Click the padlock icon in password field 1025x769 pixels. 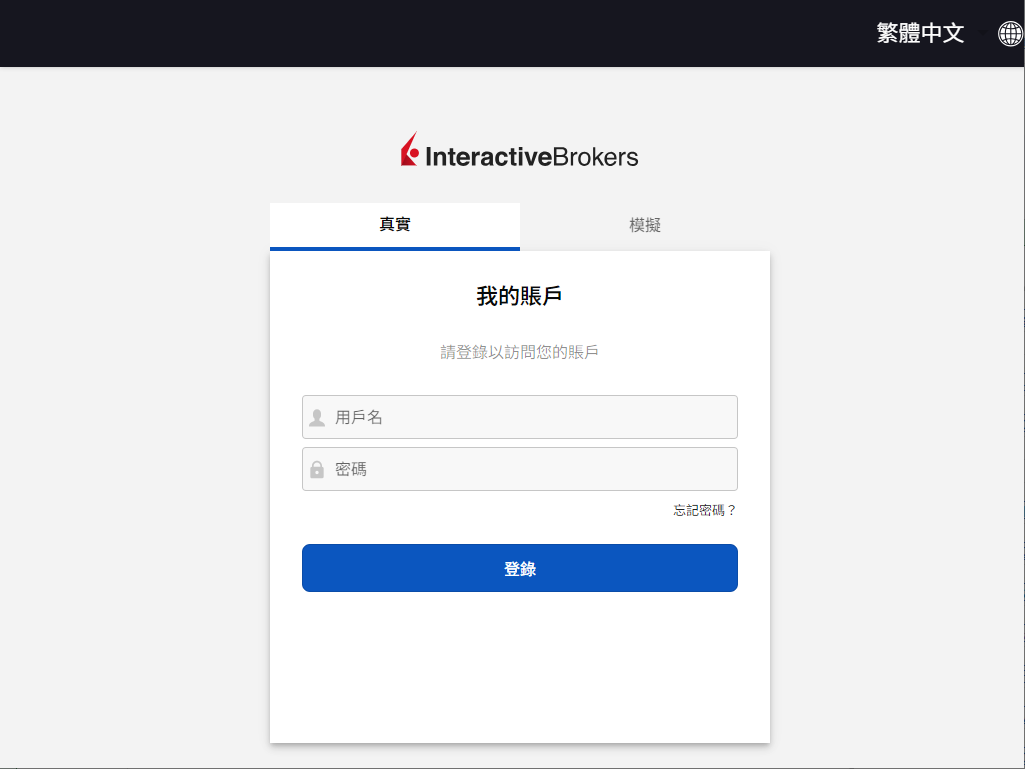pos(317,470)
